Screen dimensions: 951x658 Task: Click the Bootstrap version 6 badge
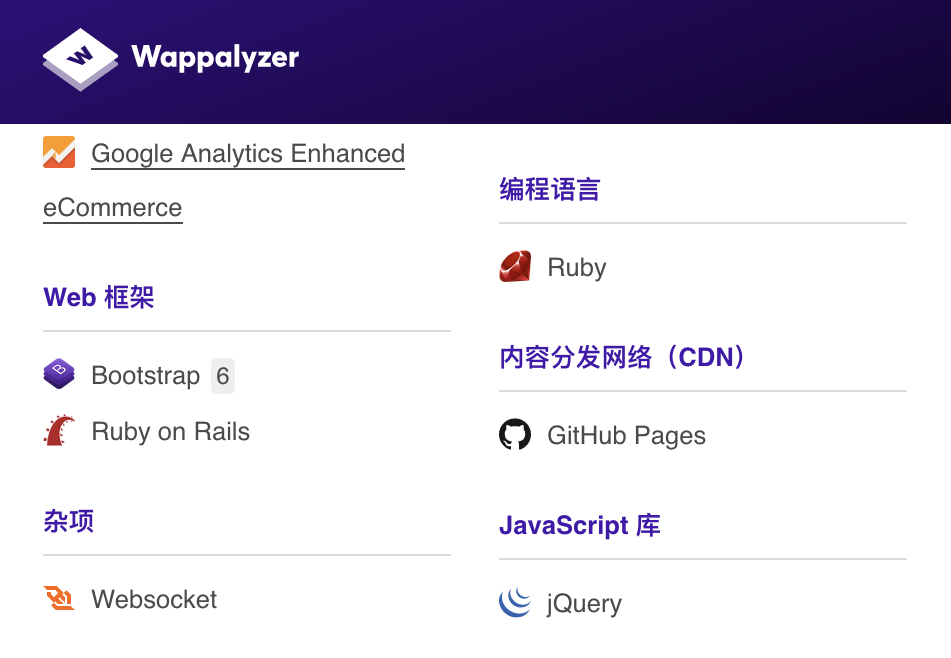point(223,376)
